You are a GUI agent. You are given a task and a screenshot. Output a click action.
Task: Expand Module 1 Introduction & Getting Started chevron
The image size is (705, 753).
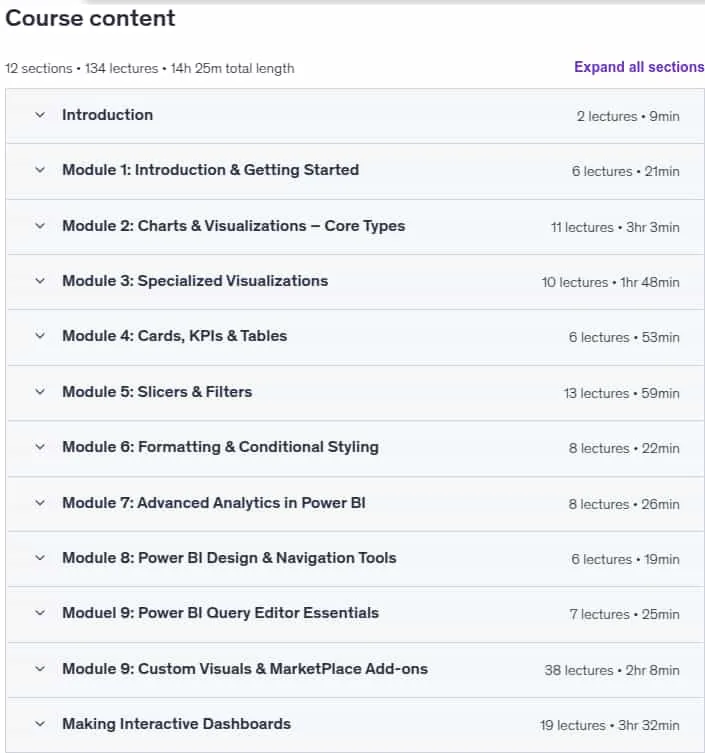[x=40, y=170]
